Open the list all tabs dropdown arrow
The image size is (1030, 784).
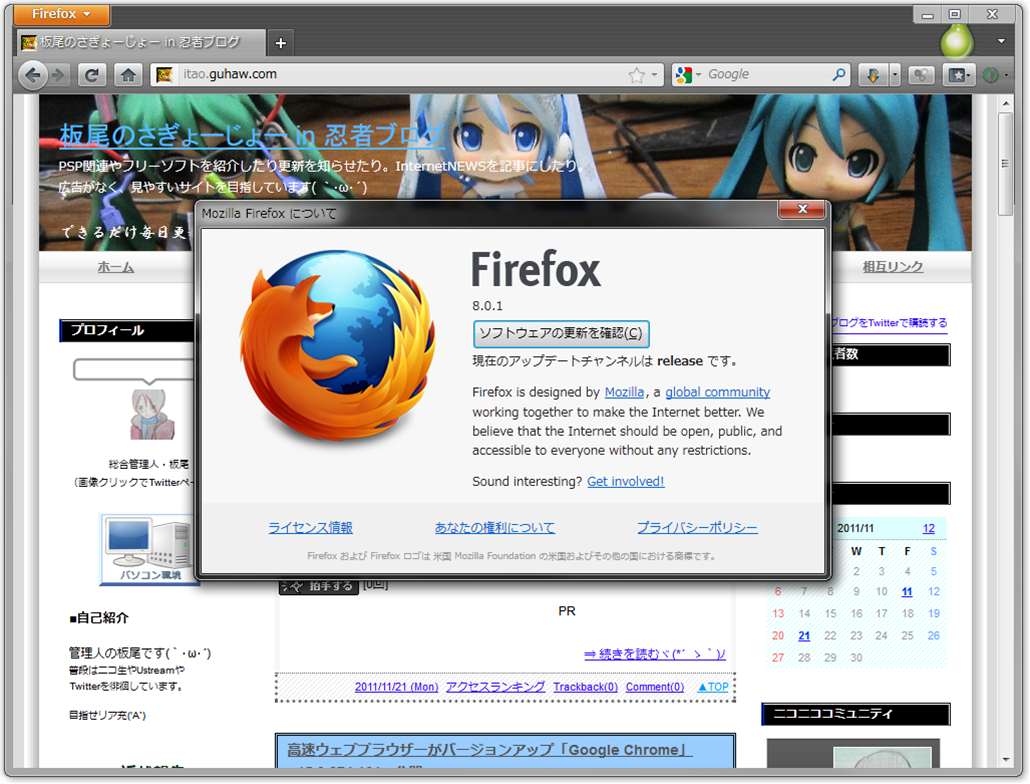click(x=1001, y=41)
